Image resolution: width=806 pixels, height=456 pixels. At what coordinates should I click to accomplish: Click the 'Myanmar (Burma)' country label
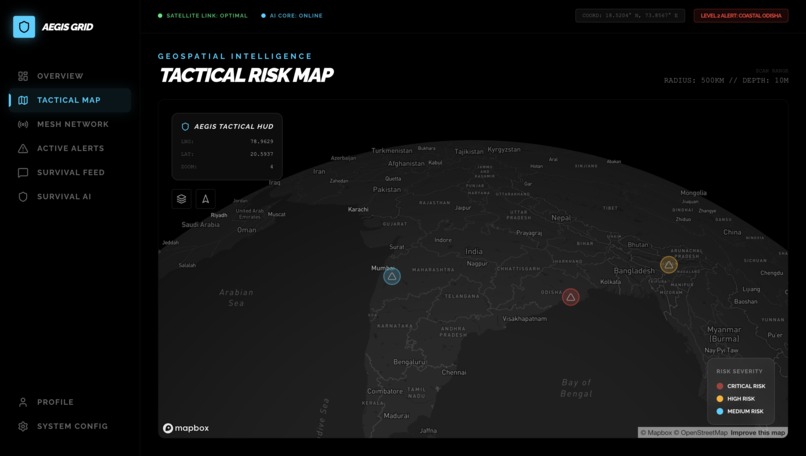click(724, 334)
